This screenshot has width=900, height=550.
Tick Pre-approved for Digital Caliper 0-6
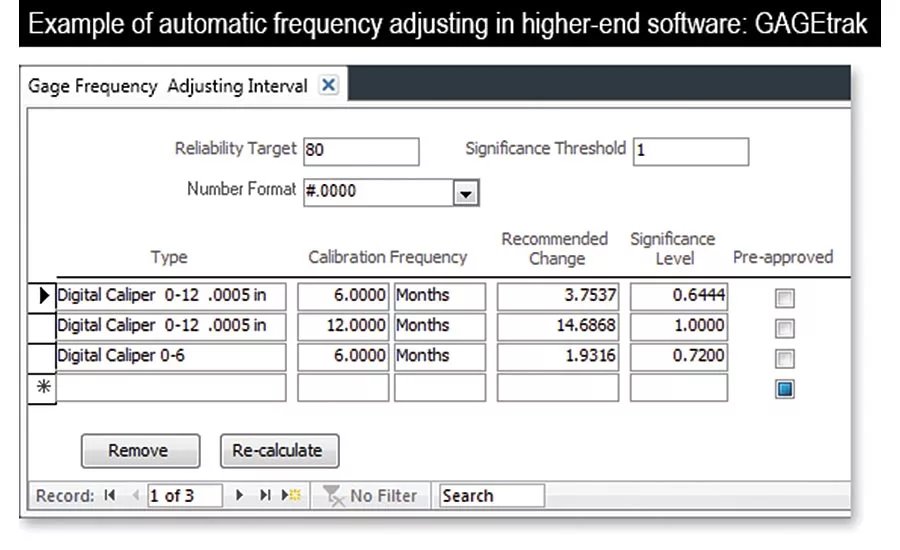pos(785,359)
